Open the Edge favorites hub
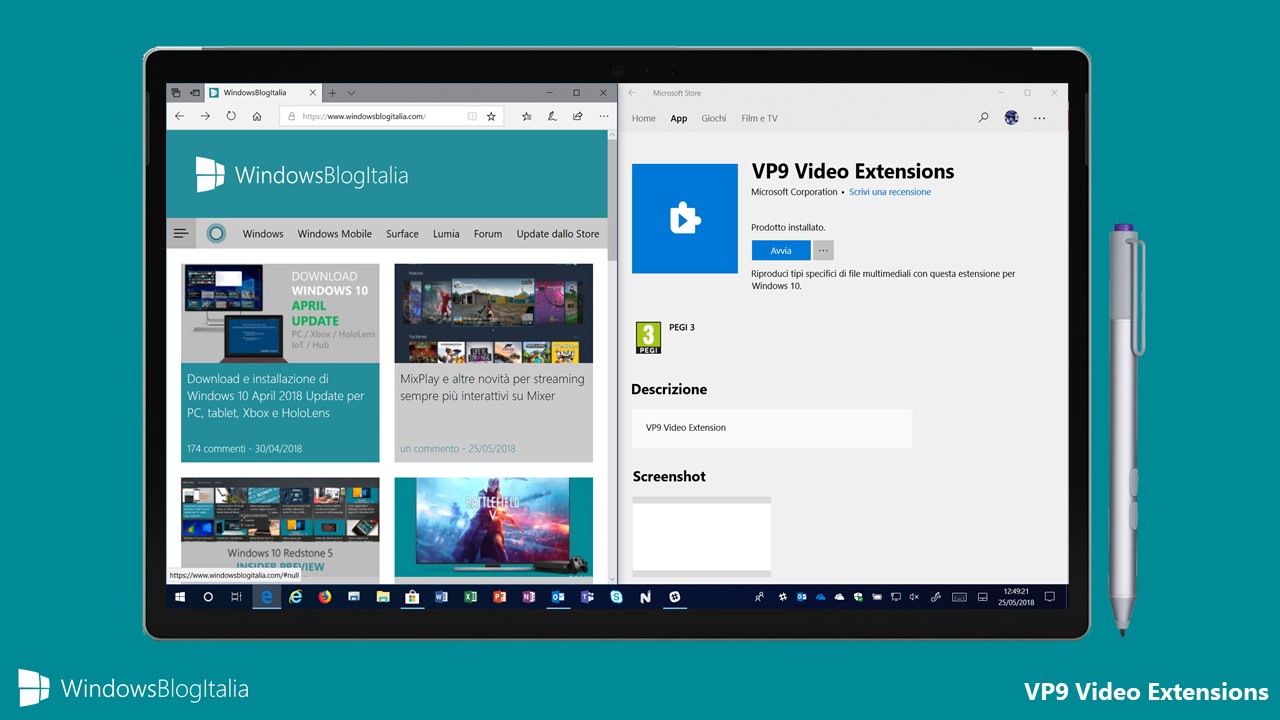 tap(527, 116)
